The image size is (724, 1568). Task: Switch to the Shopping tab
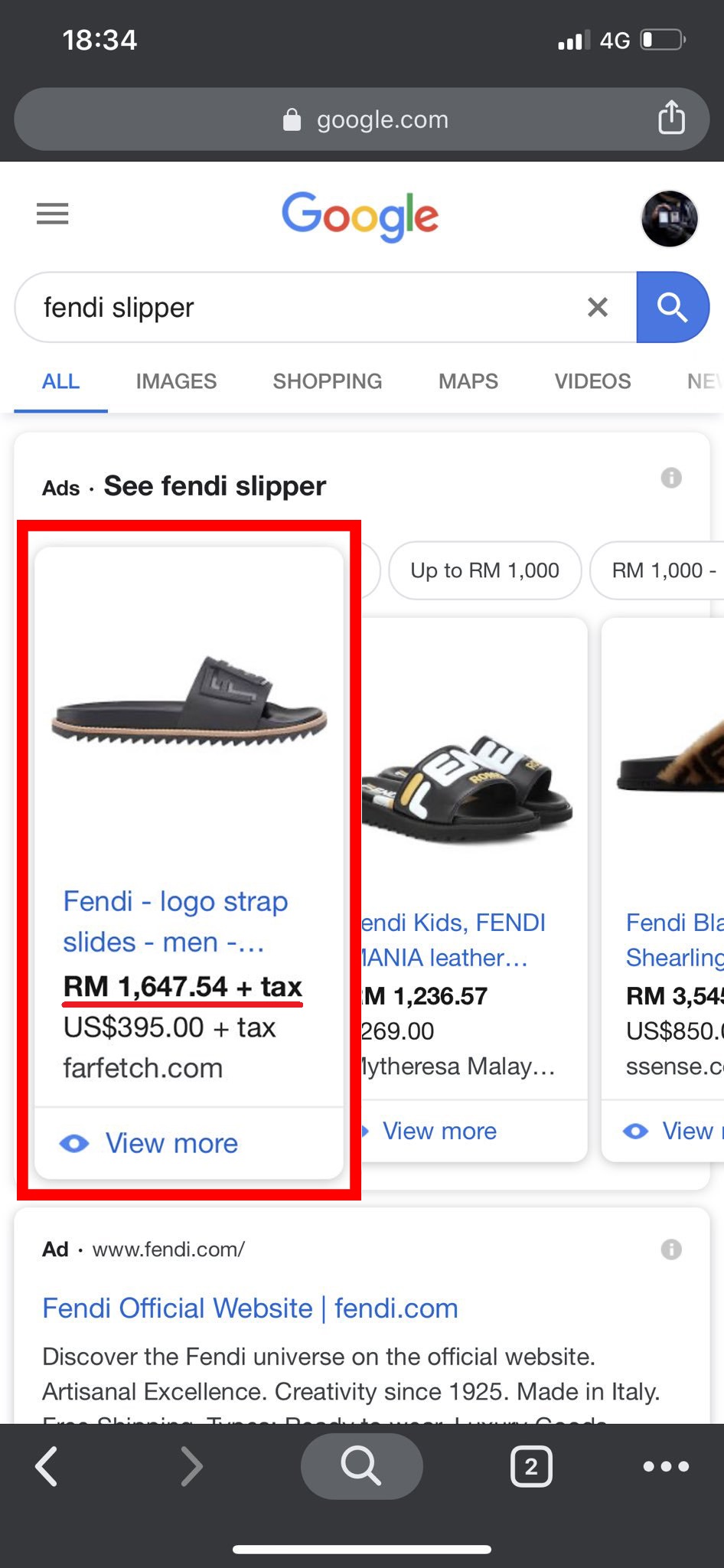point(327,381)
